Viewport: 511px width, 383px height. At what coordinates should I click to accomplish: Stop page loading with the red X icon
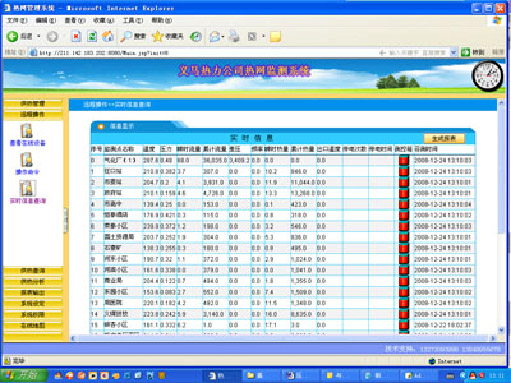point(76,36)
